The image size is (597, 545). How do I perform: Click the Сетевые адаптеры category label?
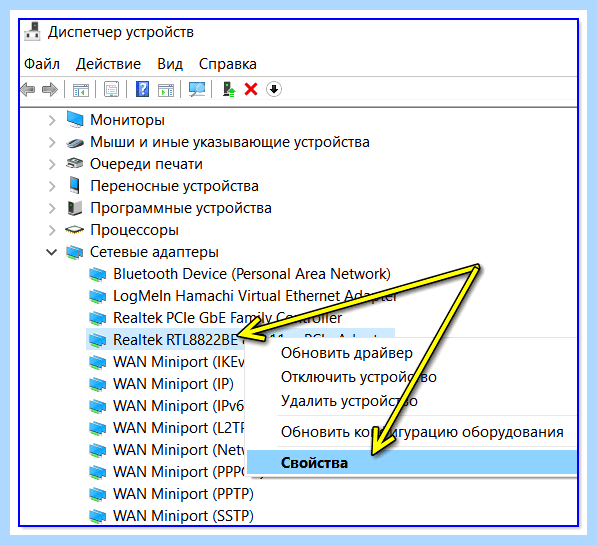click(154, 252)
